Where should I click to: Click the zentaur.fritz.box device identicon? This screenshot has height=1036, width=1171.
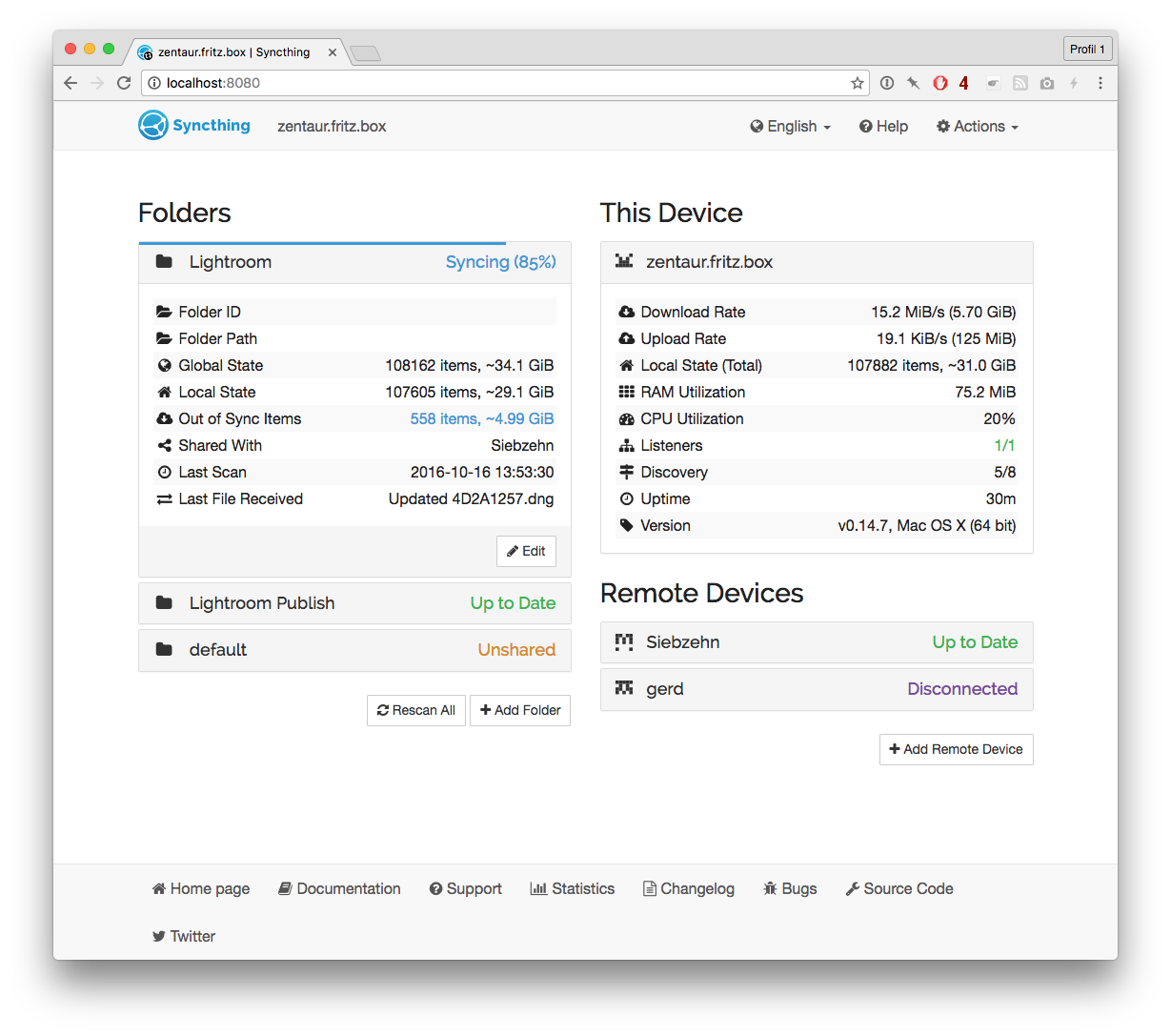click(624, 261)
